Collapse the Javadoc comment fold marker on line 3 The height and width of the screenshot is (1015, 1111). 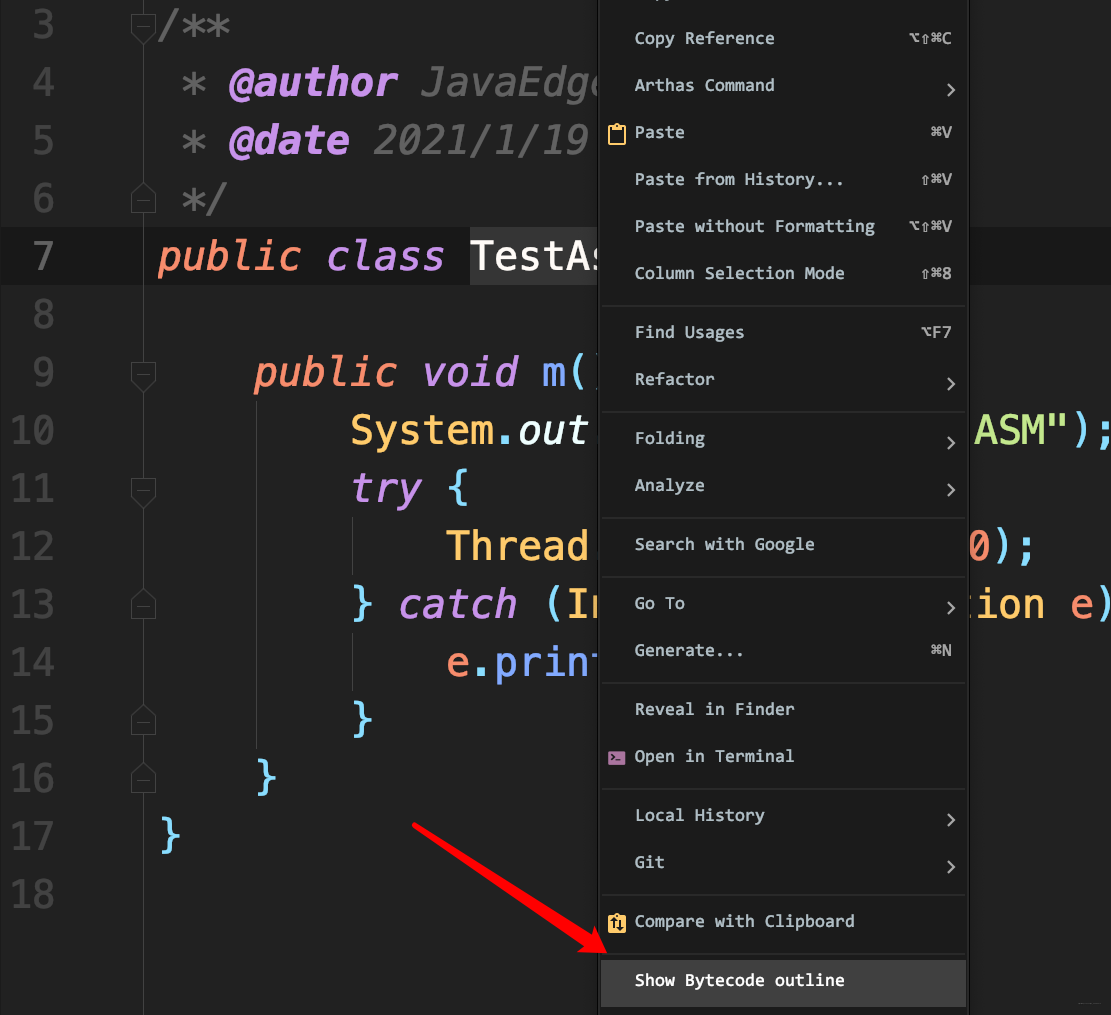pyautogui.click(x=144, y=27)
